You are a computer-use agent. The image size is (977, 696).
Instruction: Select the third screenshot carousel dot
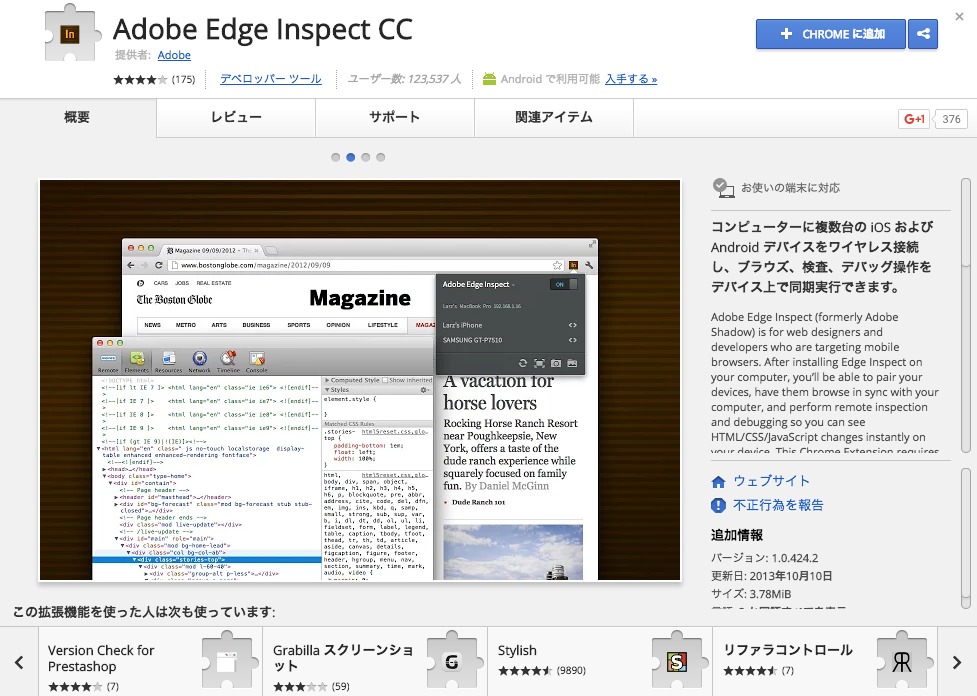pos(365,157)
